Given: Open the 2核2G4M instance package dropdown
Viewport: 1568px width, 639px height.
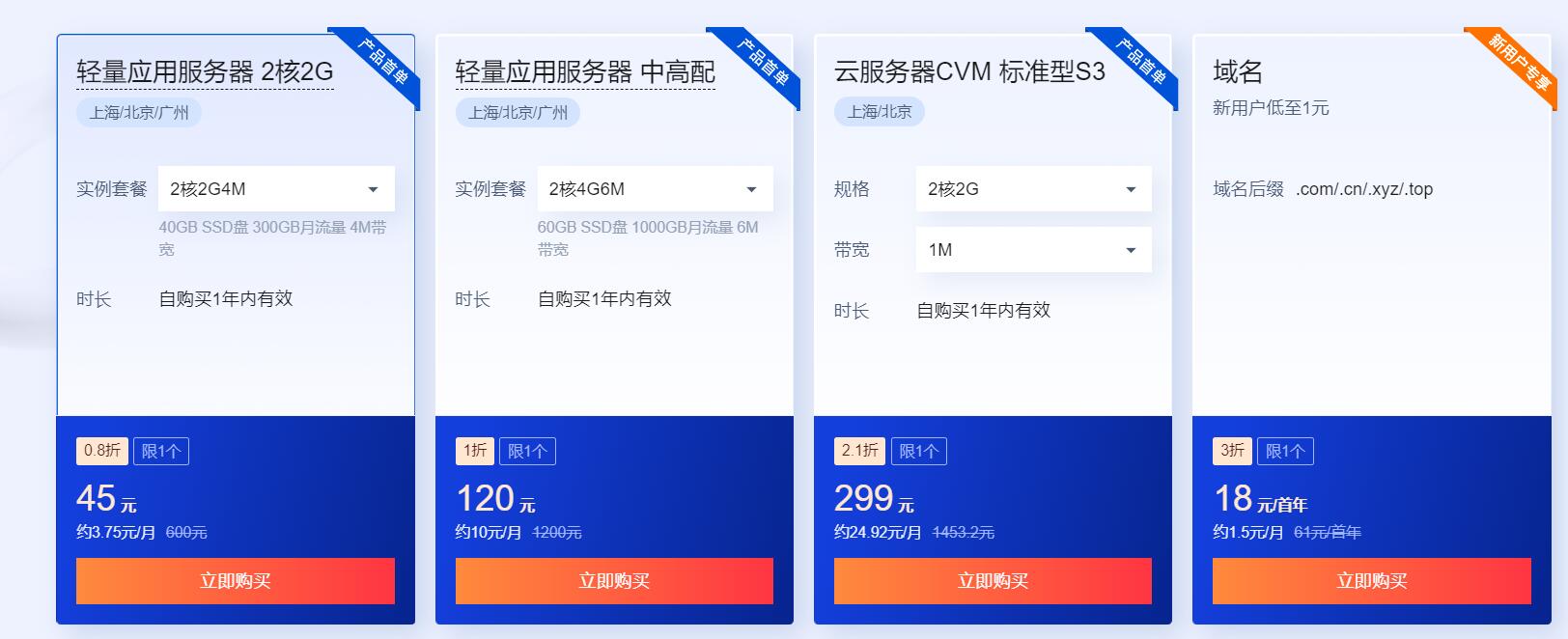Looking at the screenshot, I should point(276,189).
